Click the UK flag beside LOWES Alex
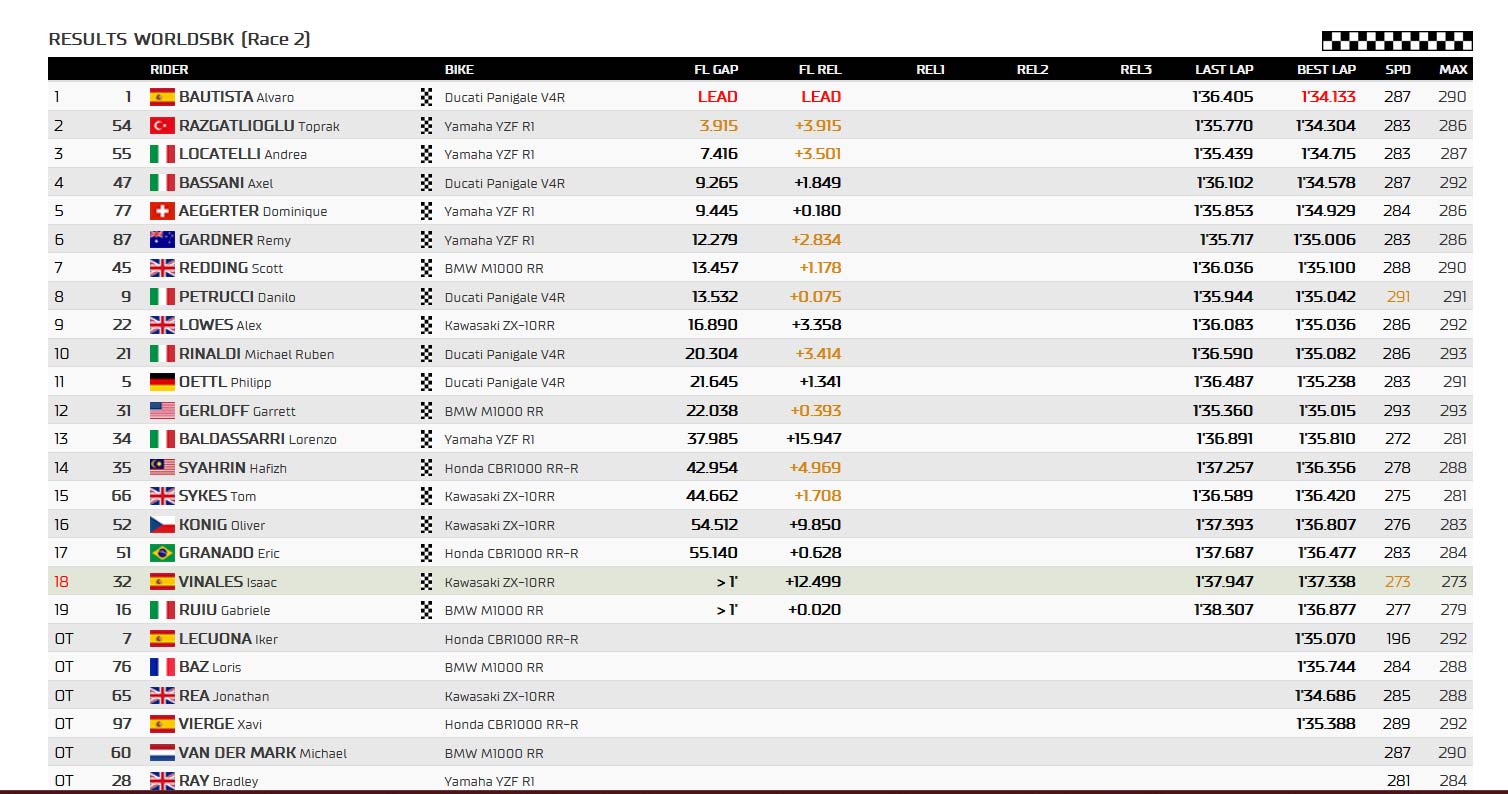1508x794 pixels. 162,325
